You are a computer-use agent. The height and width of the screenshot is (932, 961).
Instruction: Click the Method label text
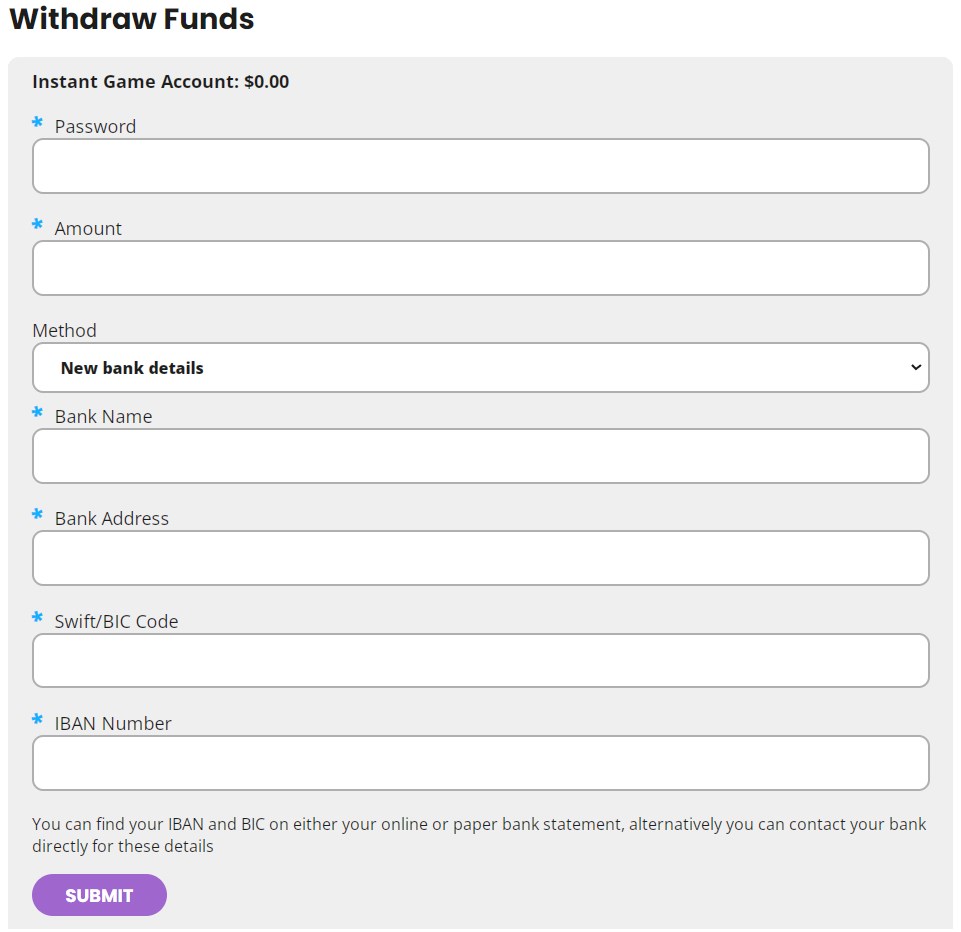[64, 330]
